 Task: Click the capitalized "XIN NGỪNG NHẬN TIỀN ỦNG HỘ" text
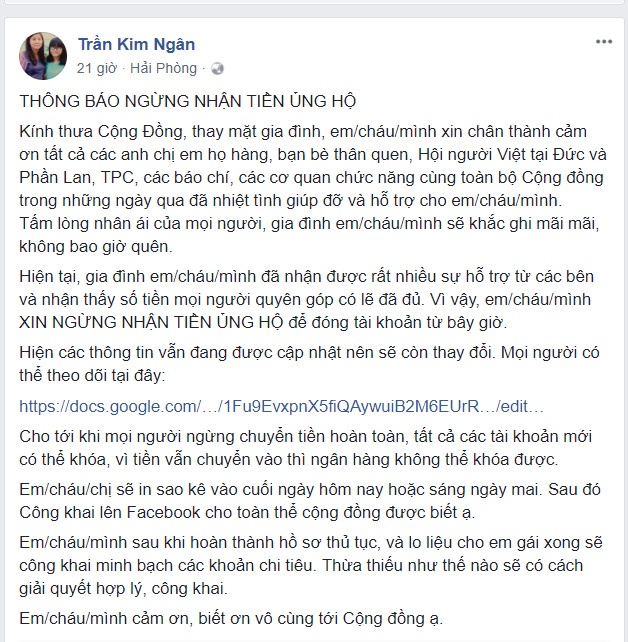tap(151, 323)
